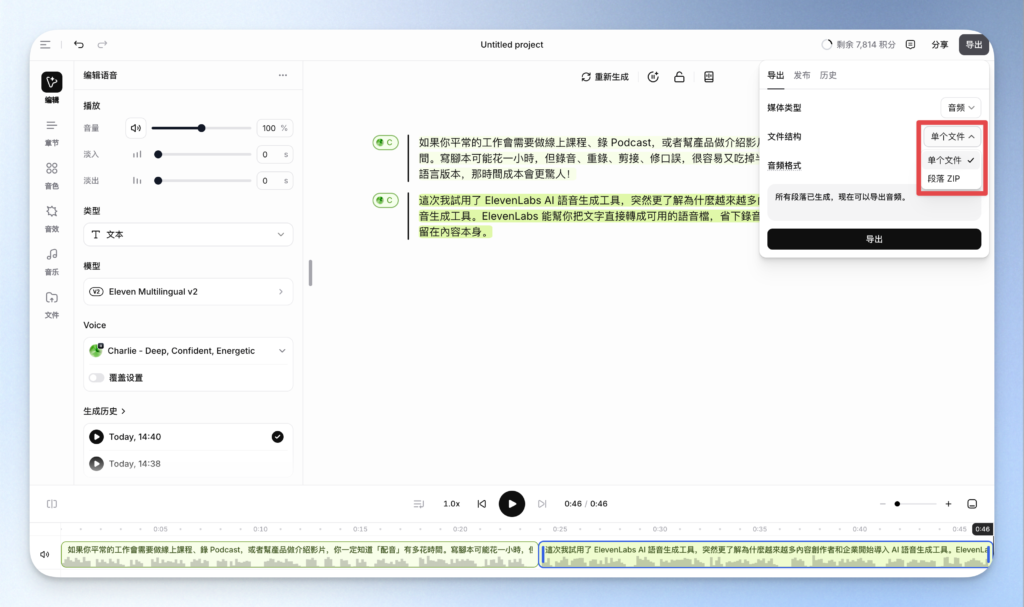
Task: Open the subtitle/queue icon beside speed
Action: point(419,504)
